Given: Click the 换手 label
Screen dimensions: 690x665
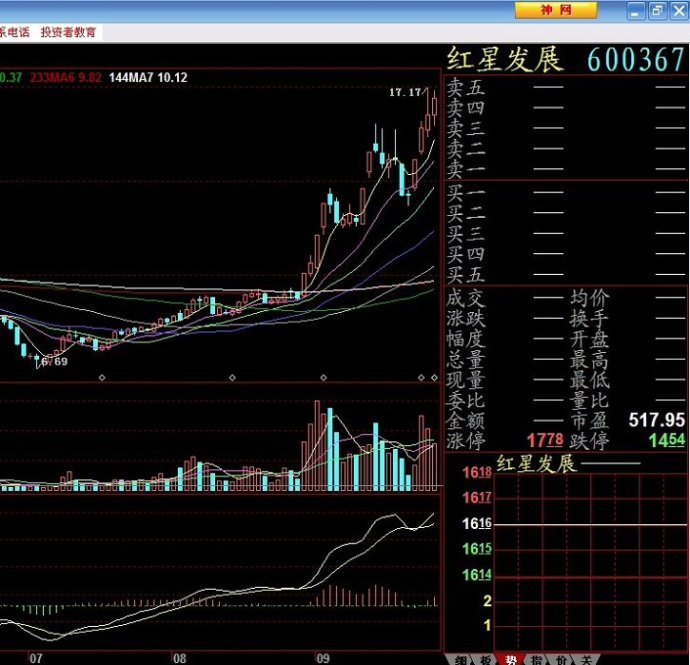Looking at the screenshot, I should click(x=590, y=319).
